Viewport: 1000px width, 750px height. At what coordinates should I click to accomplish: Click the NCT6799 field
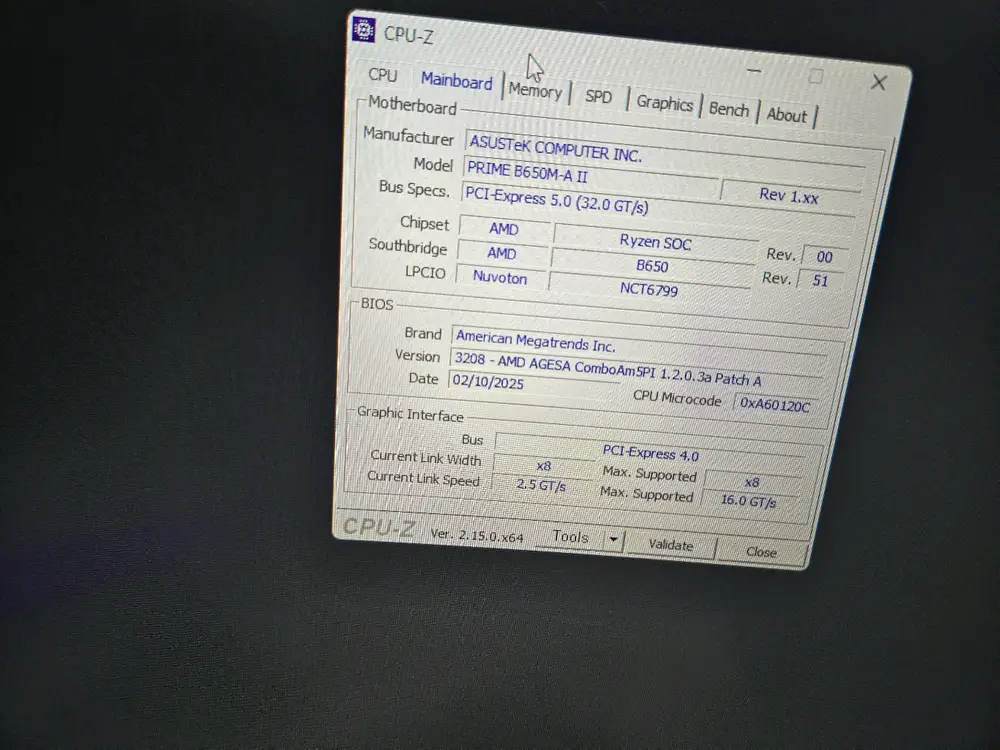coord(649,290)
